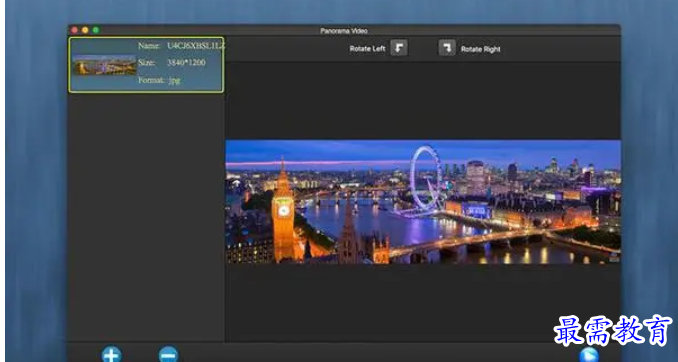The height and width of the screenshot is (362, 678).
Task: Maximize the window with the green button
Action: tap(96, 30)
